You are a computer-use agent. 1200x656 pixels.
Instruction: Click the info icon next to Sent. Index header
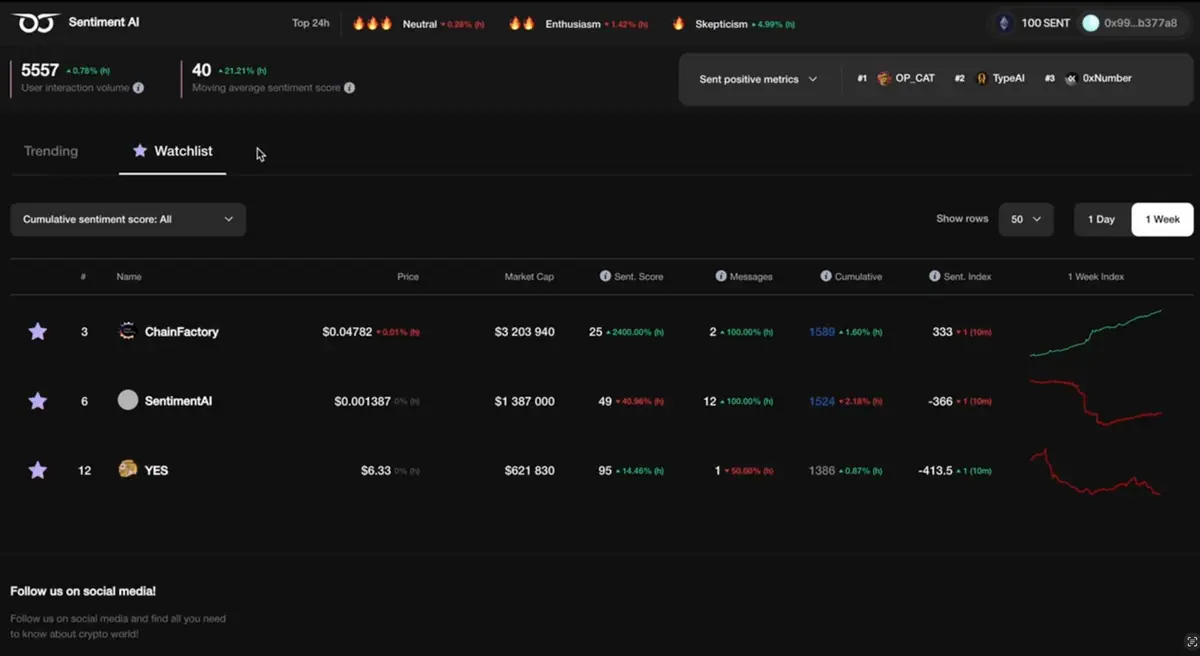click(x=934, y=276)
